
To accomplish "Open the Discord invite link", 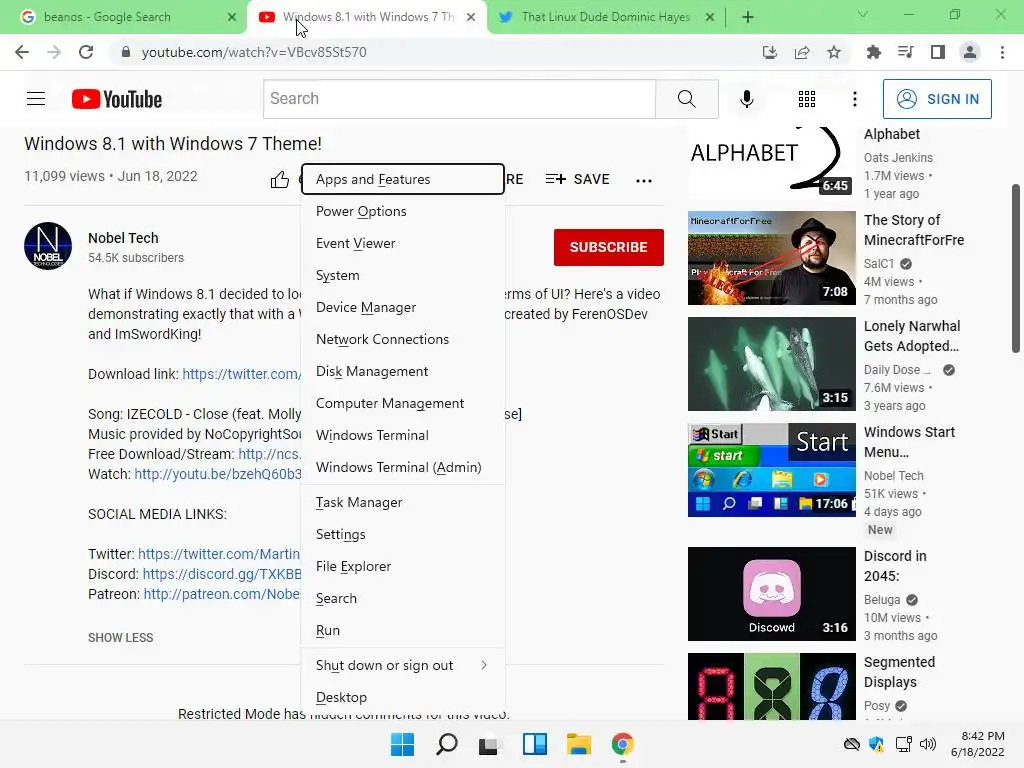I will click(222, 574).
